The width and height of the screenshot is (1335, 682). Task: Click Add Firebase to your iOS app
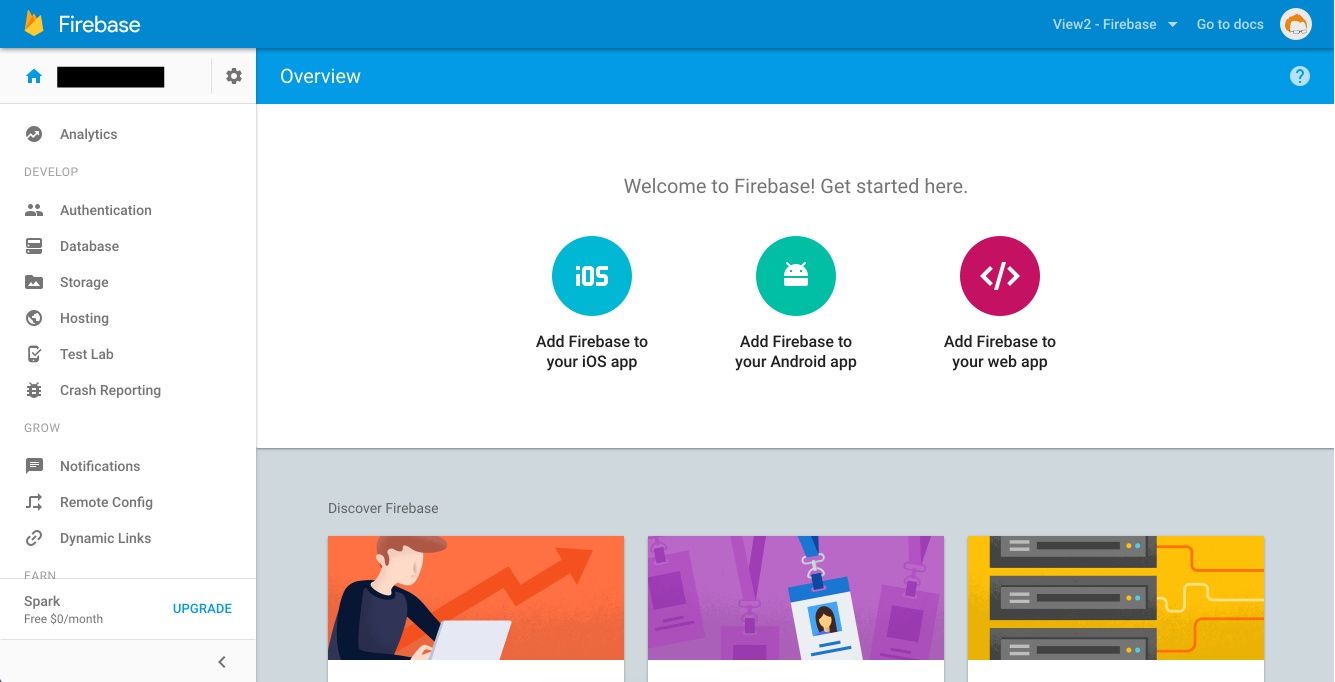[592, 351]
